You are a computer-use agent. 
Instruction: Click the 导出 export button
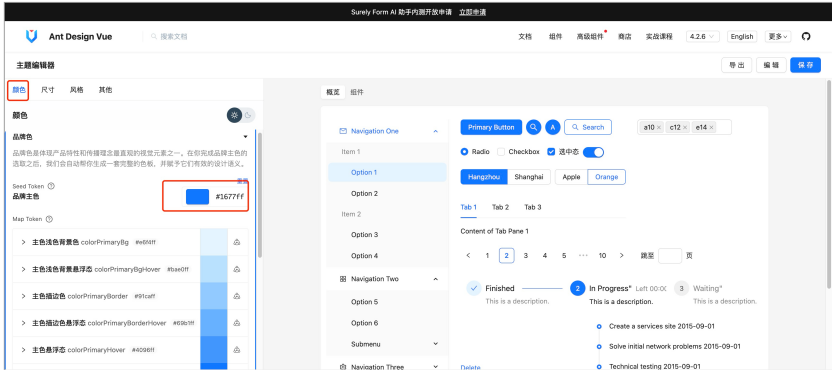[x=736, y=65]
